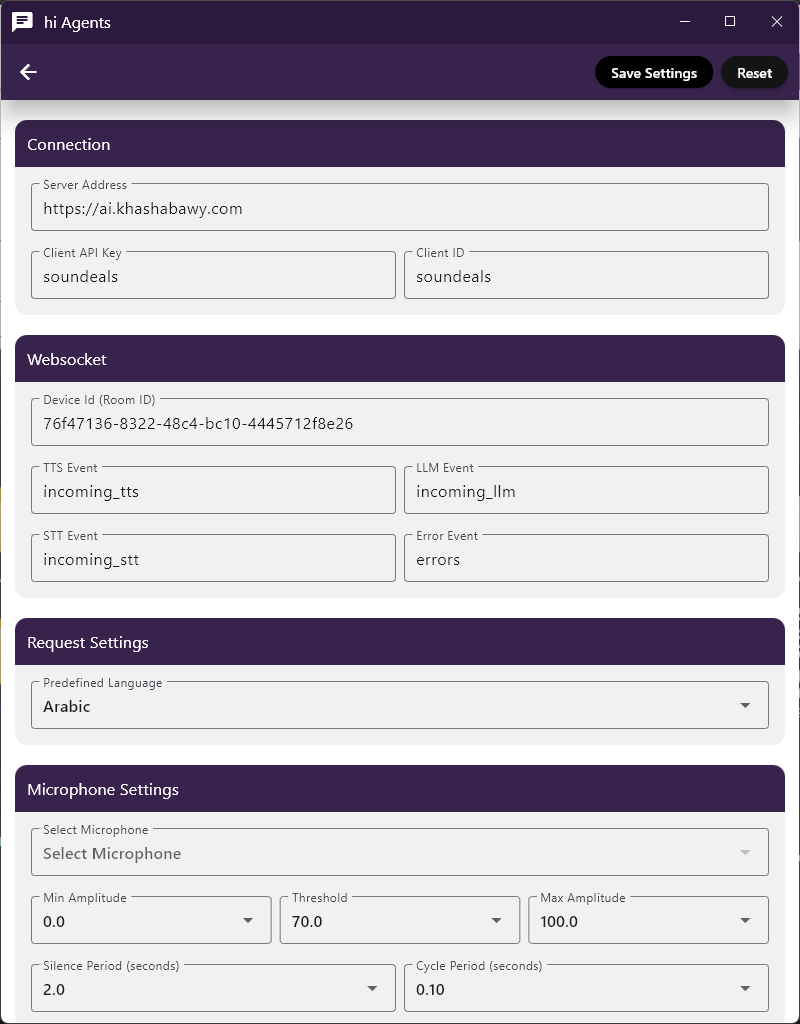The width and height of the screenshot is (800, 1024).
Task: Select the Error Event text field
Action: (586, 559)
